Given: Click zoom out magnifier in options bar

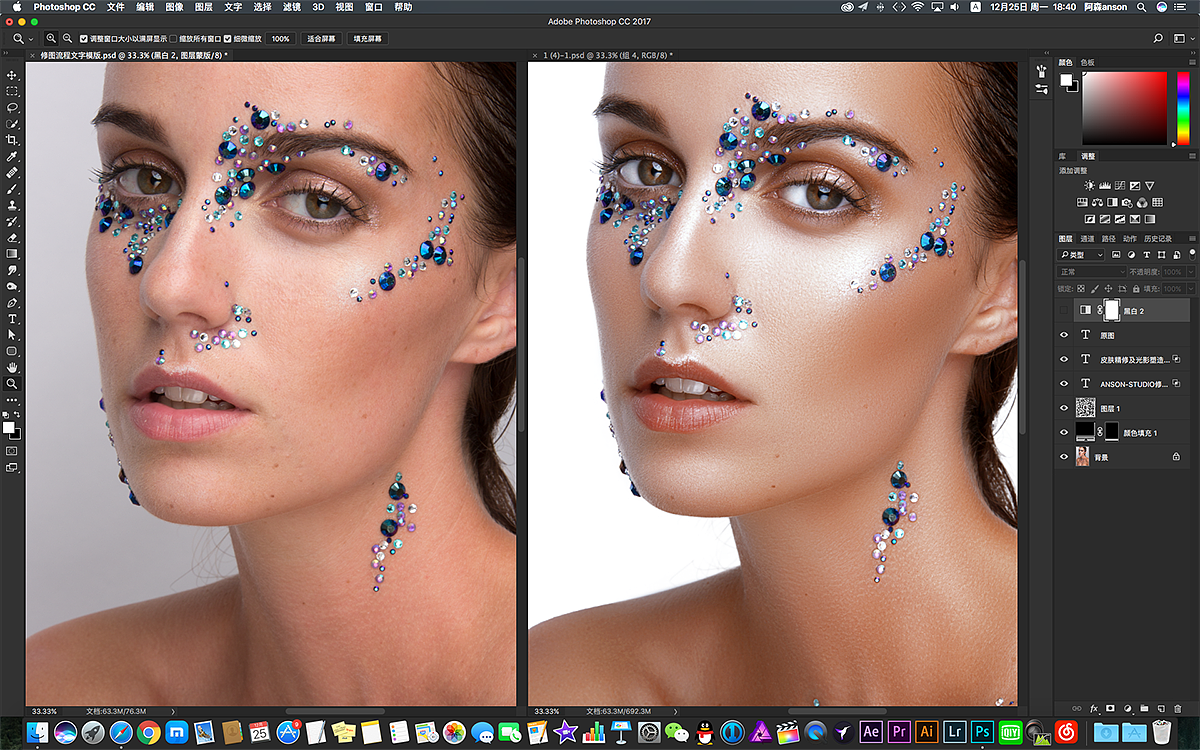Looking at the screenshot, I should (x=67, y=38).
